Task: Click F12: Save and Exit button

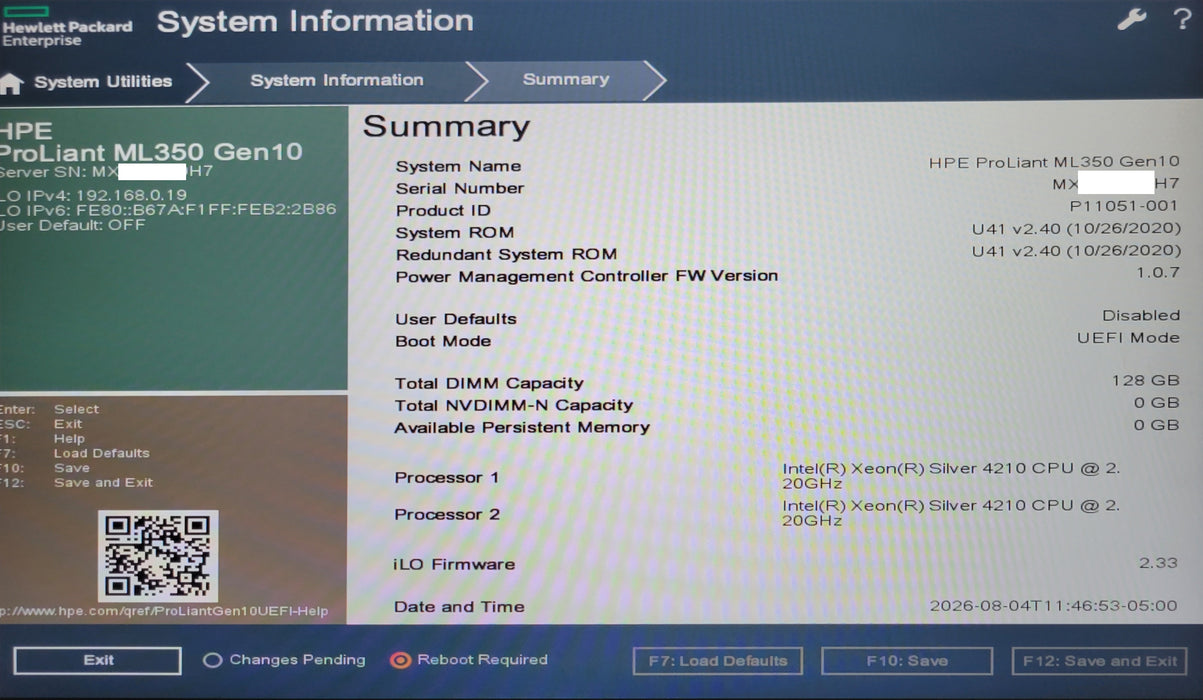Action: tap(1099, 661)
